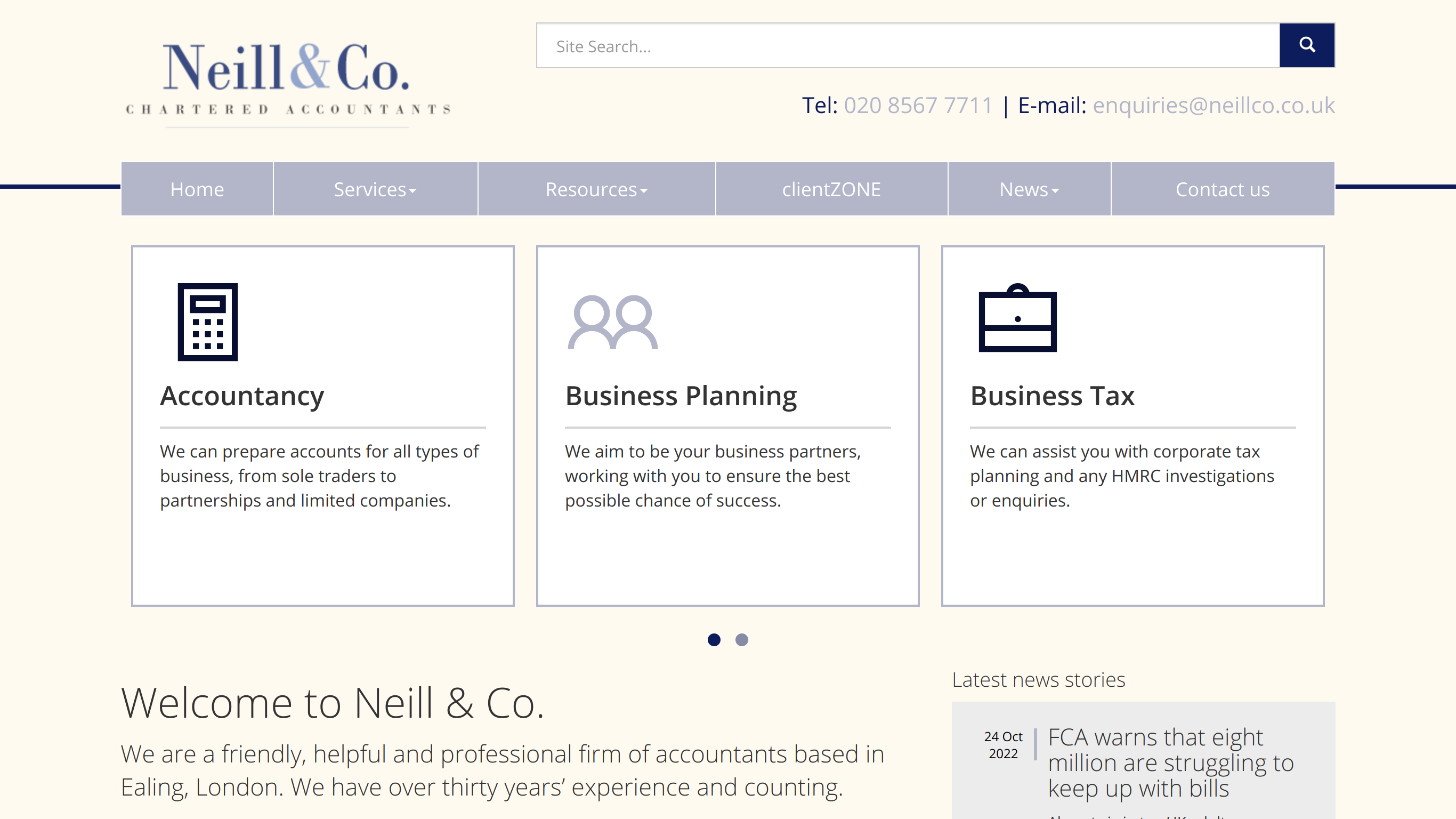Image resolution: width=1456 pixels, height=819 pixels.
Task: Expand the Services dropdown menu
Action: point(375,189)
